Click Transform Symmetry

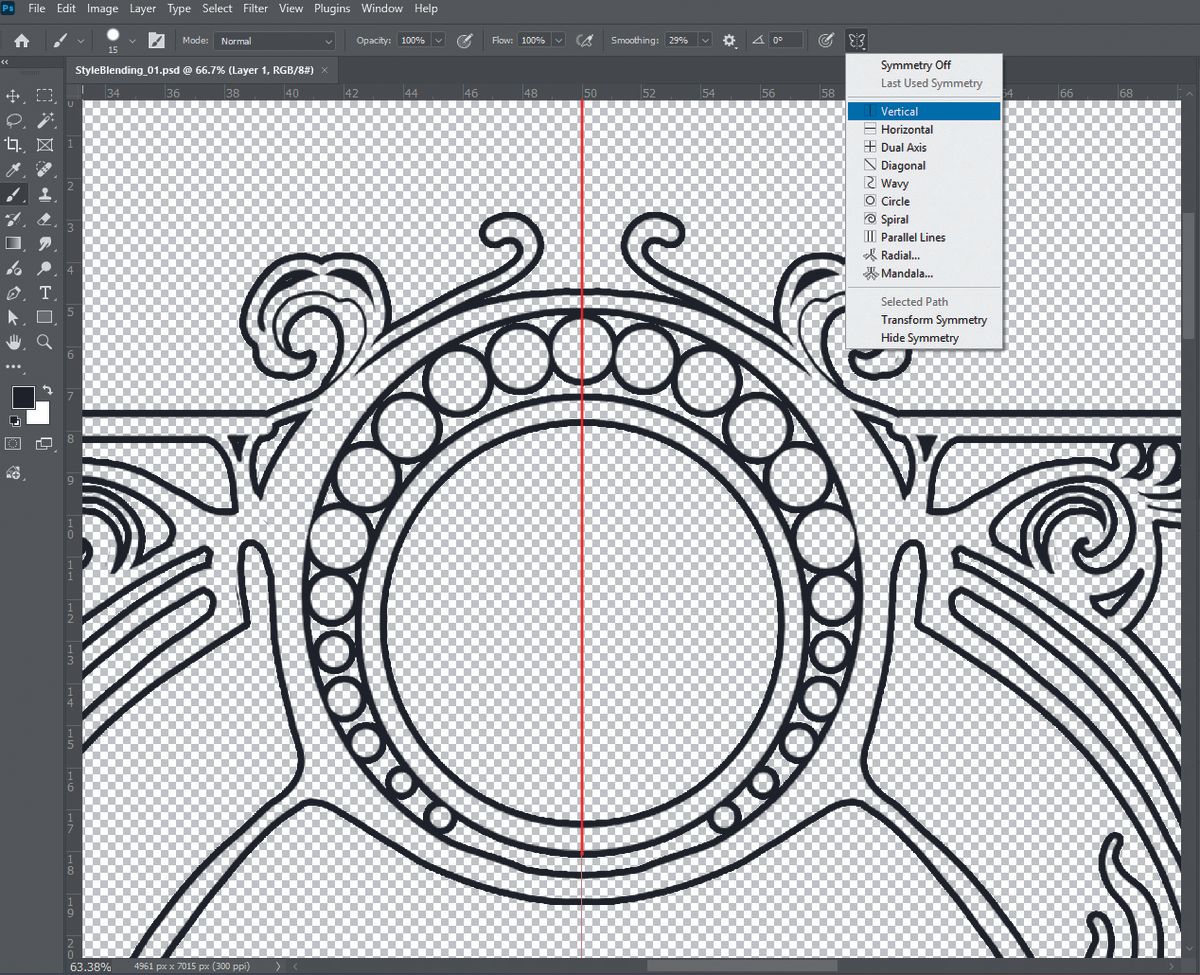coord(923,320)
